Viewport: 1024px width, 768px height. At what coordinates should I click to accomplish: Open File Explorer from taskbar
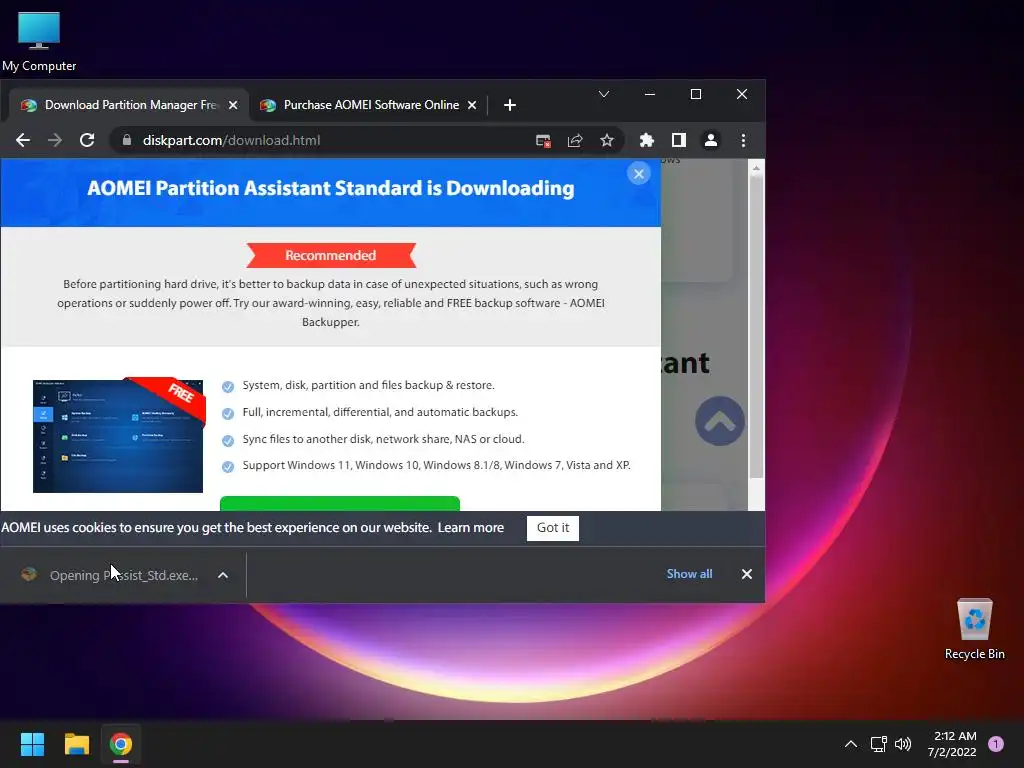(x=76, y=744)
